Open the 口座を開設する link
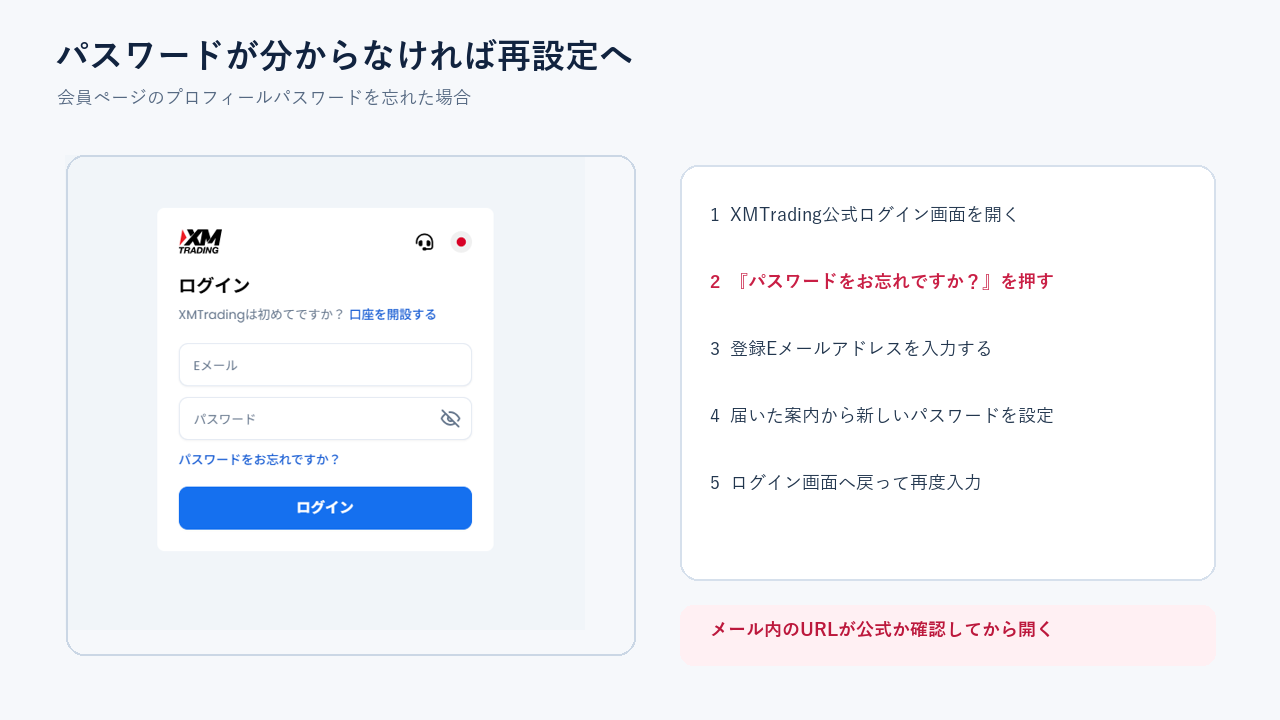 coord(393,314)
